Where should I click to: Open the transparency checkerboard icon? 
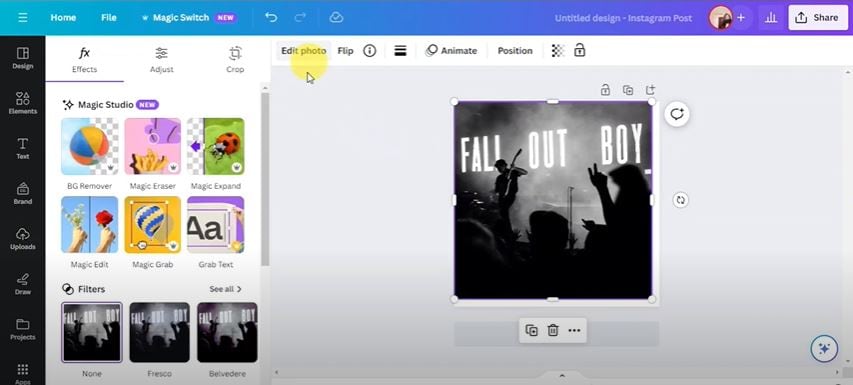click(558, 51)
